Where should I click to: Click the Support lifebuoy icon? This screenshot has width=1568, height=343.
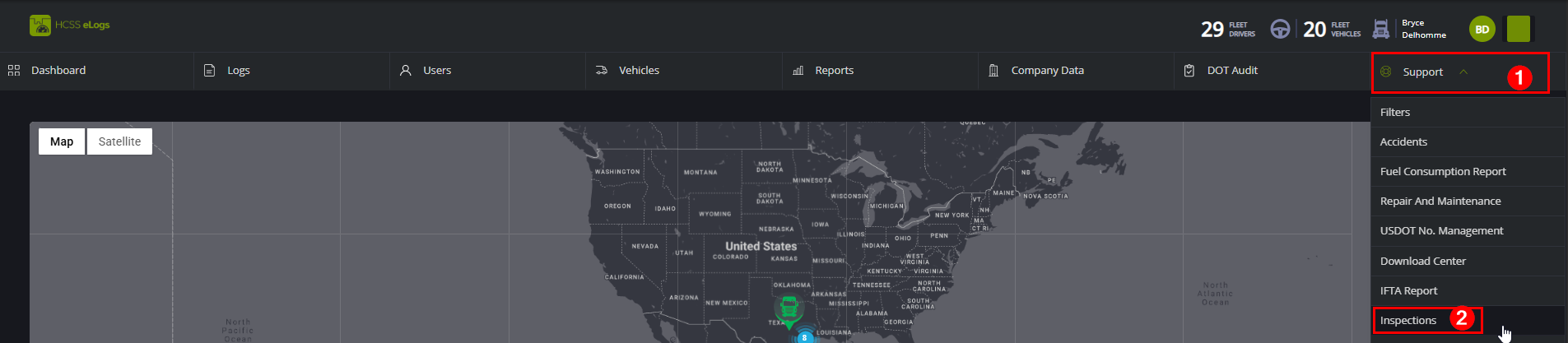[x=1385, y=72]
